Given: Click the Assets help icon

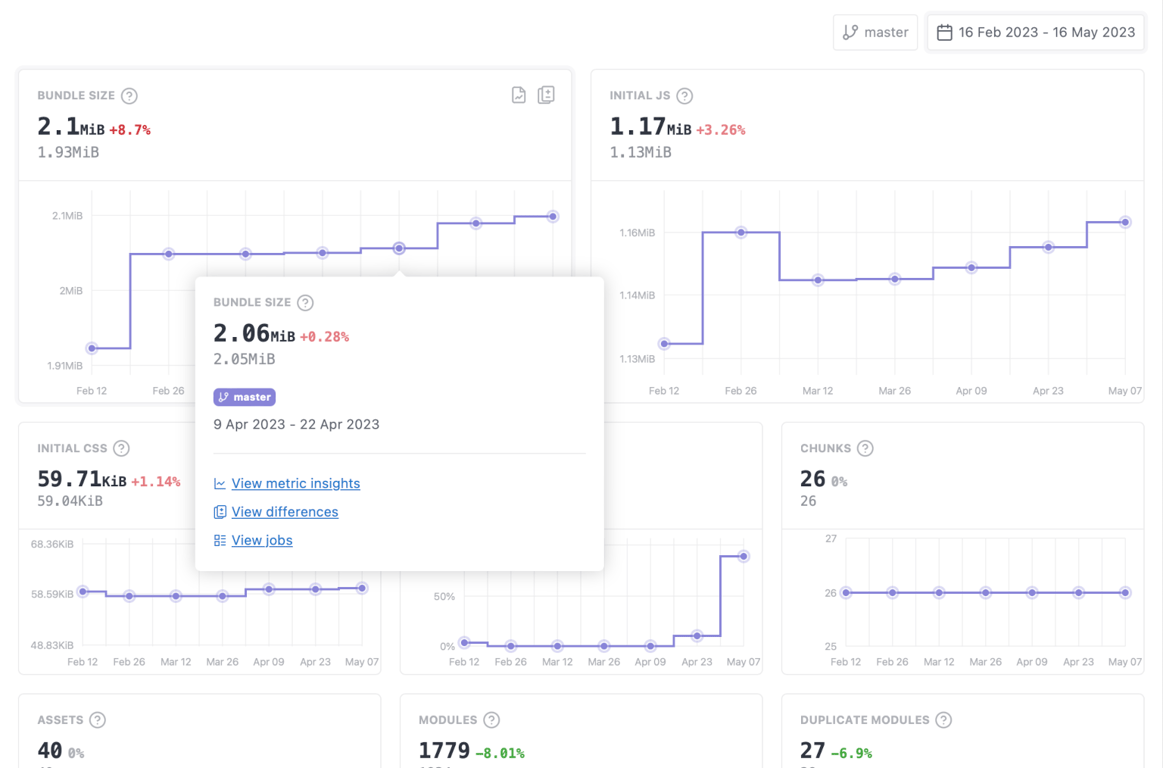Looking at the screenshot, I should pyautogui.click(x=98, y=719).
